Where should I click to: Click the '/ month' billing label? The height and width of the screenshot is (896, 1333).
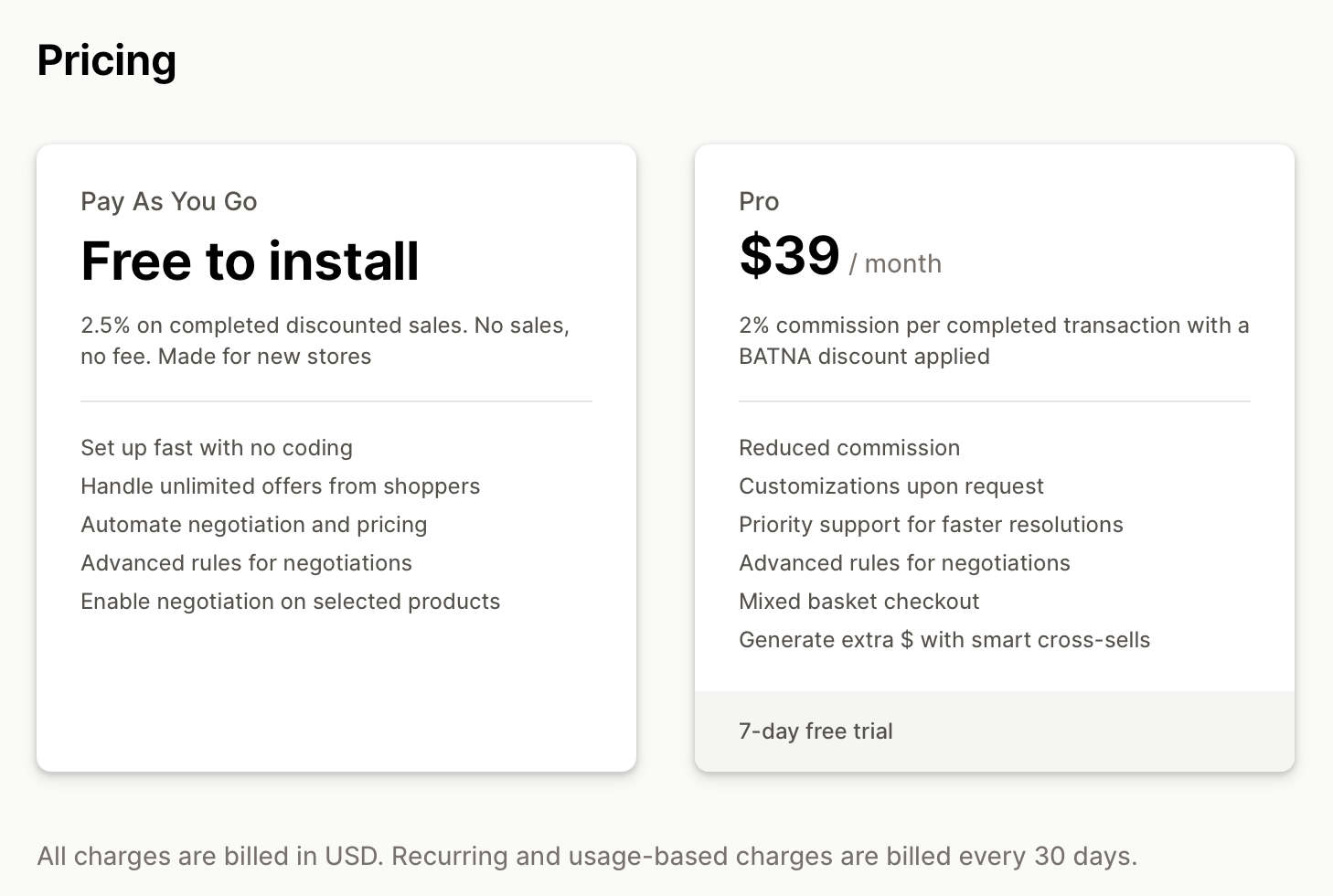click(x=895, y=263)
